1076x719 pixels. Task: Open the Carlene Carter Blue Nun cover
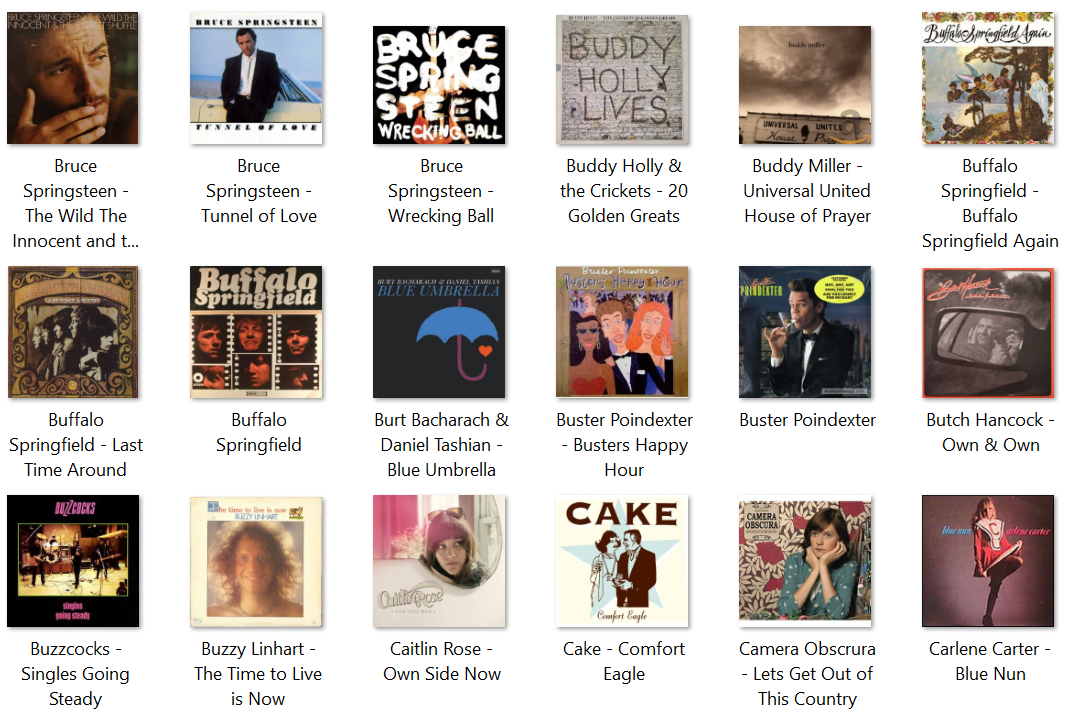click(988, 561)
